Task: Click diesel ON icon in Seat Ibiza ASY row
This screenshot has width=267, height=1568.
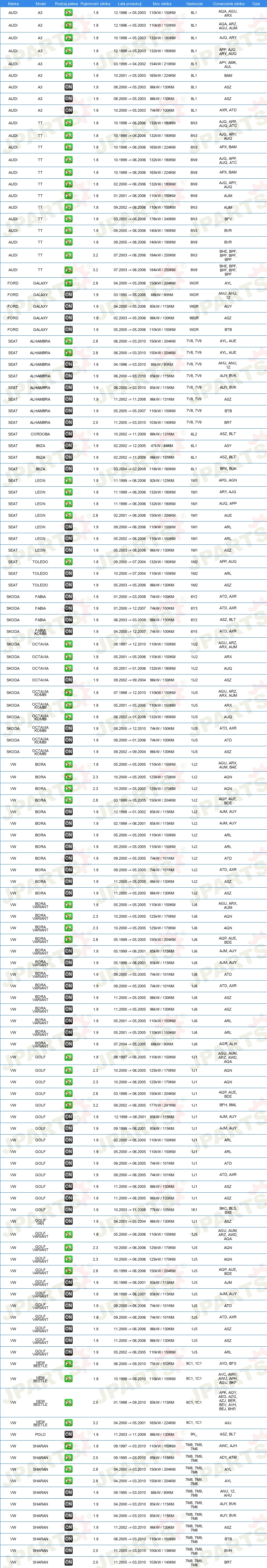Action: point(68,446)
